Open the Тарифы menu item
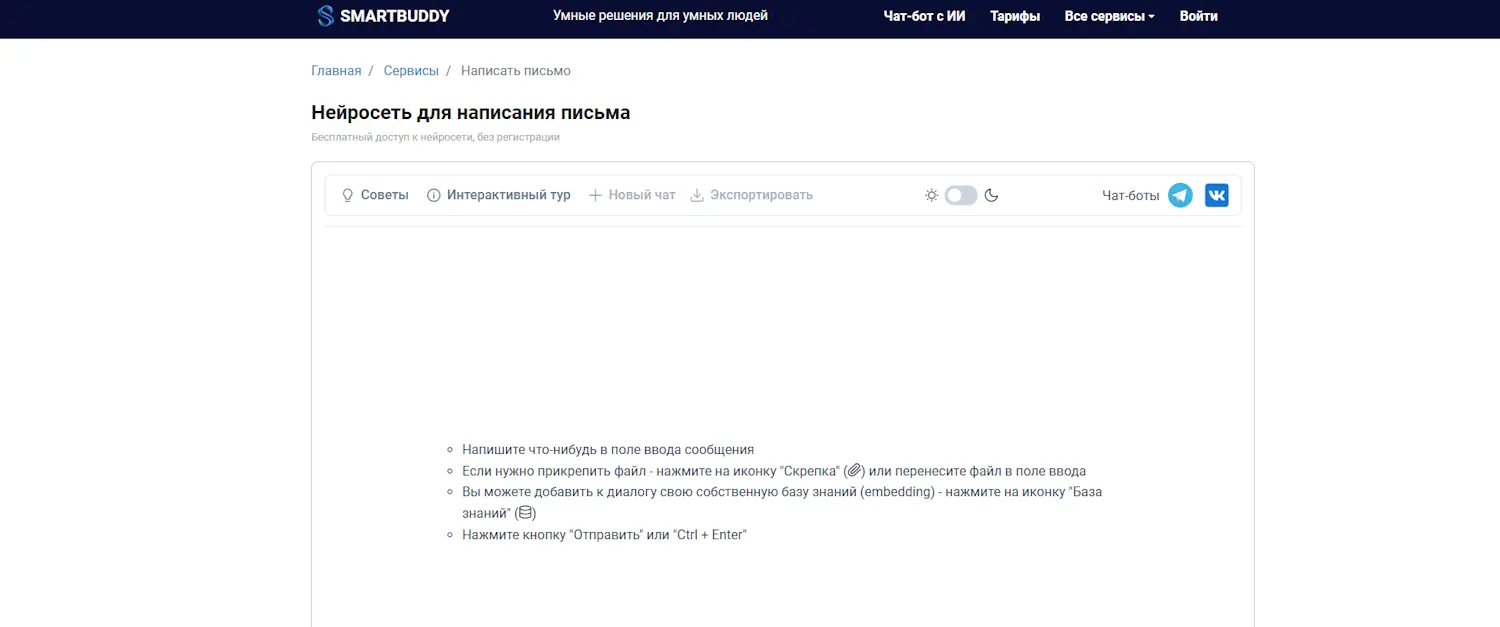This screenshot has width=1500, height=627. click(1014, 16)
